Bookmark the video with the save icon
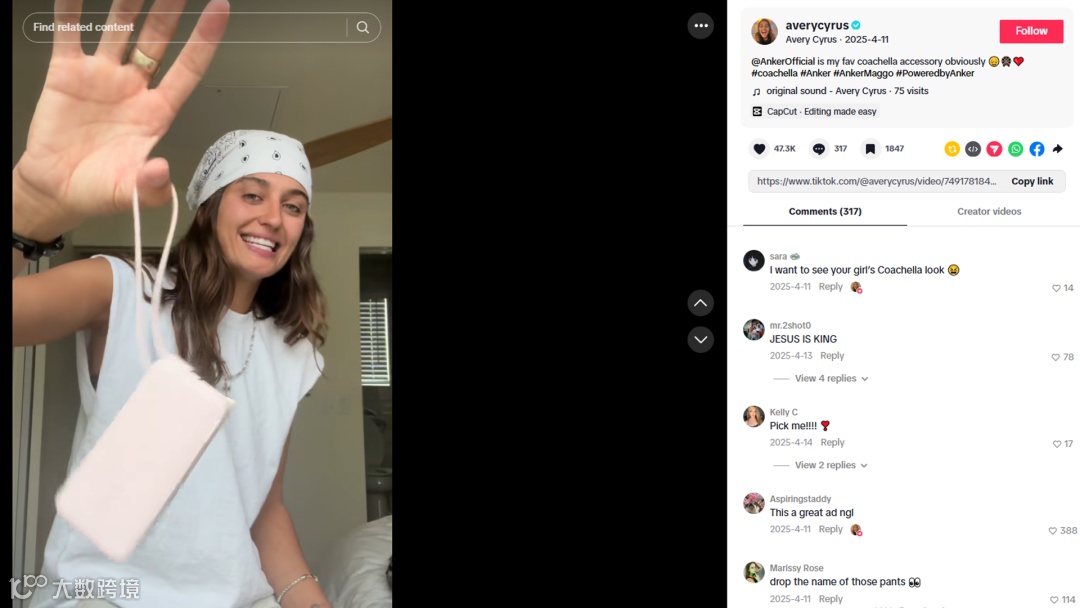The height and width of the screenshot is (608, 1080). pos(870,149)
